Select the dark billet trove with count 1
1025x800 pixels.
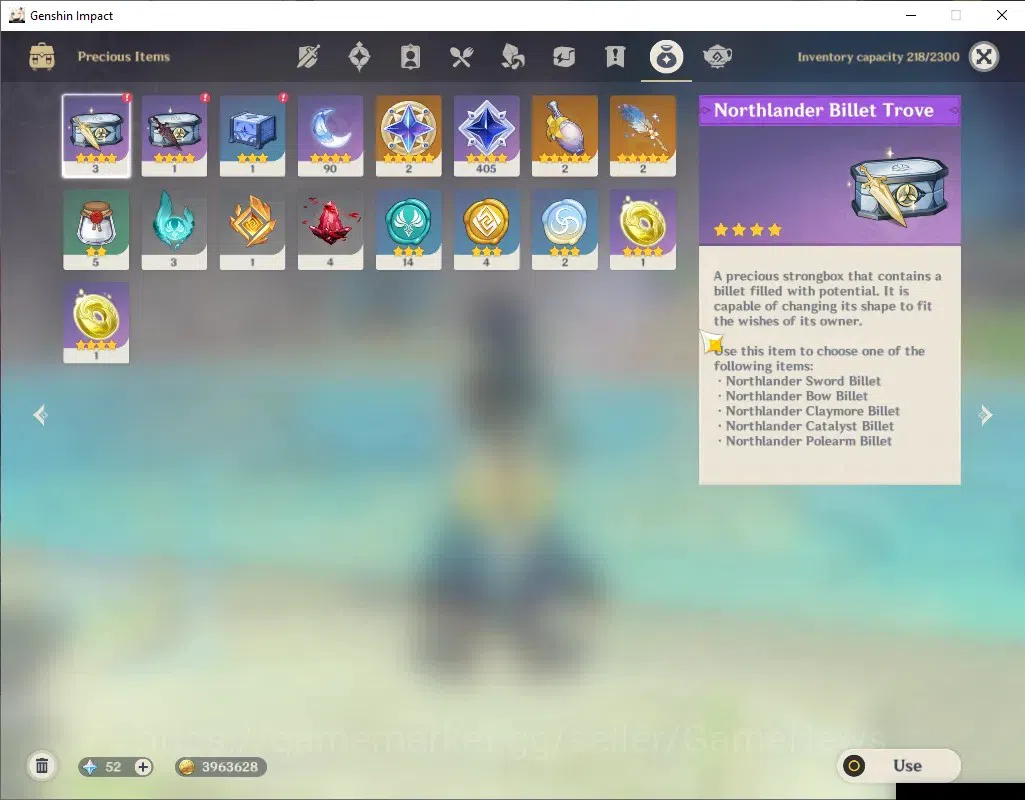[174, 136]
